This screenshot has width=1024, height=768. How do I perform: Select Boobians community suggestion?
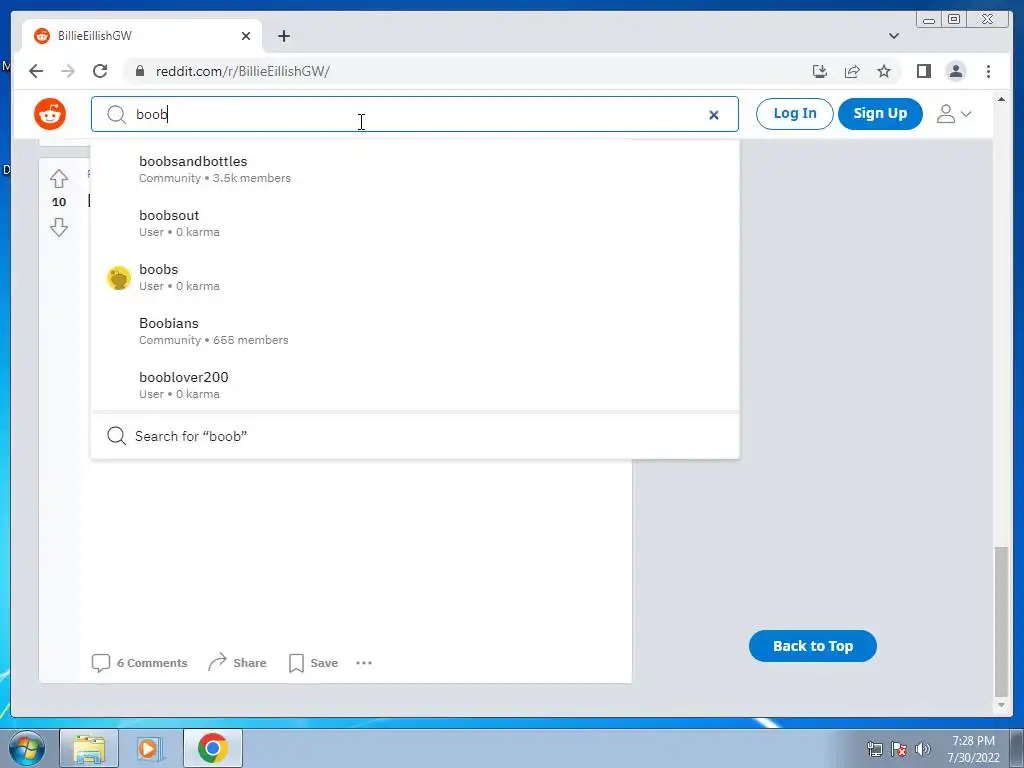click(415, 331)
